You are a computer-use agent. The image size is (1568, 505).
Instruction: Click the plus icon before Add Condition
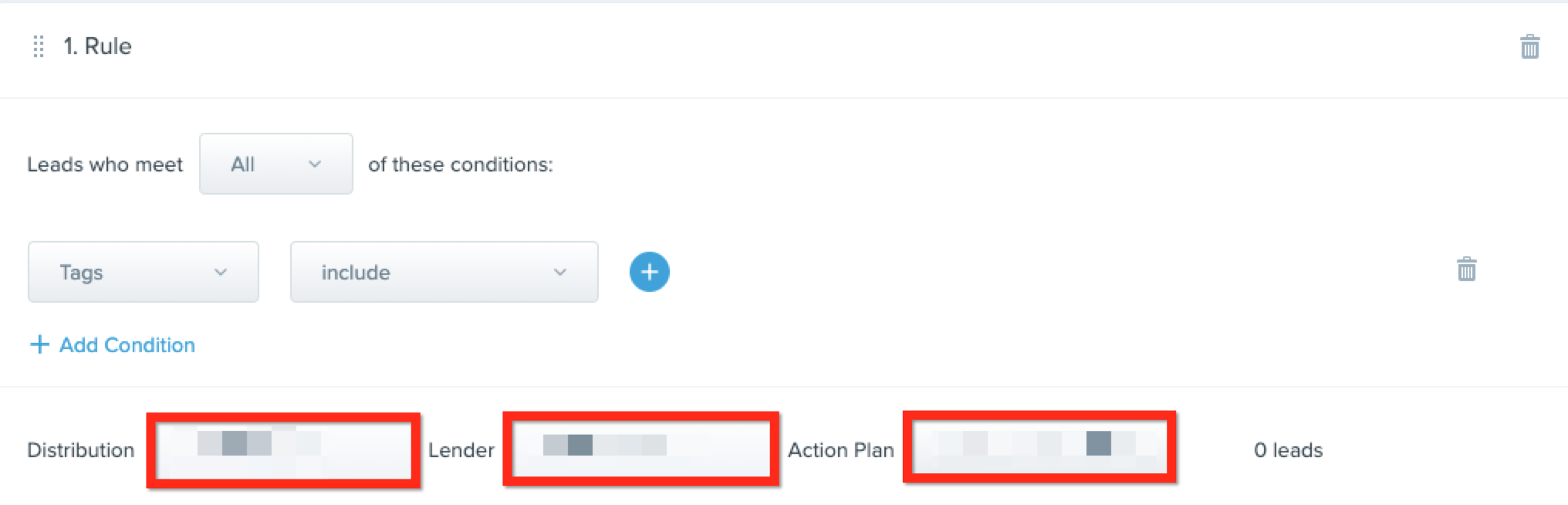39,344
